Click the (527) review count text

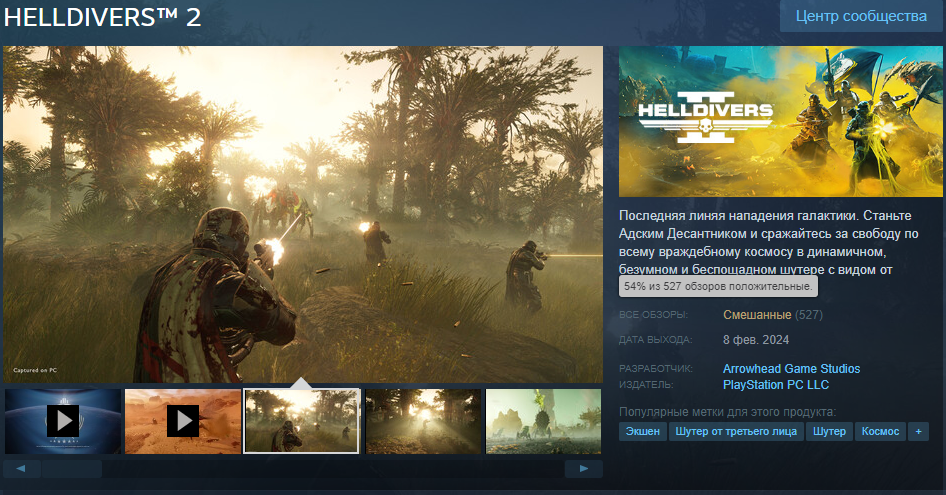tap(808, 315)
